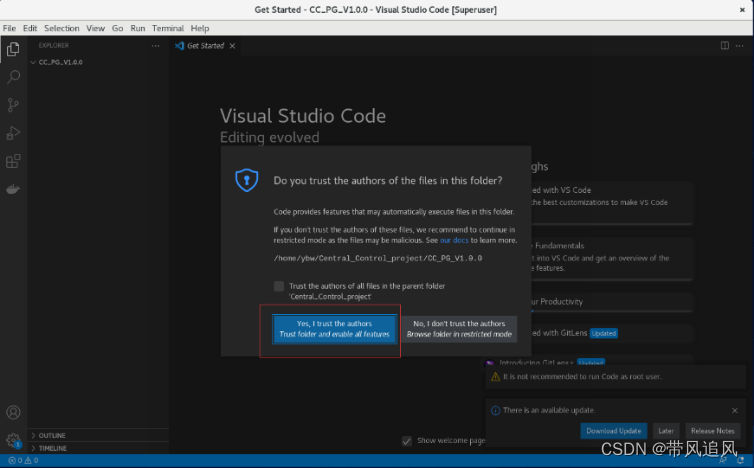The image size is (754, 468).
Task: Open the Manage gear icon
Action: point(13,440)
